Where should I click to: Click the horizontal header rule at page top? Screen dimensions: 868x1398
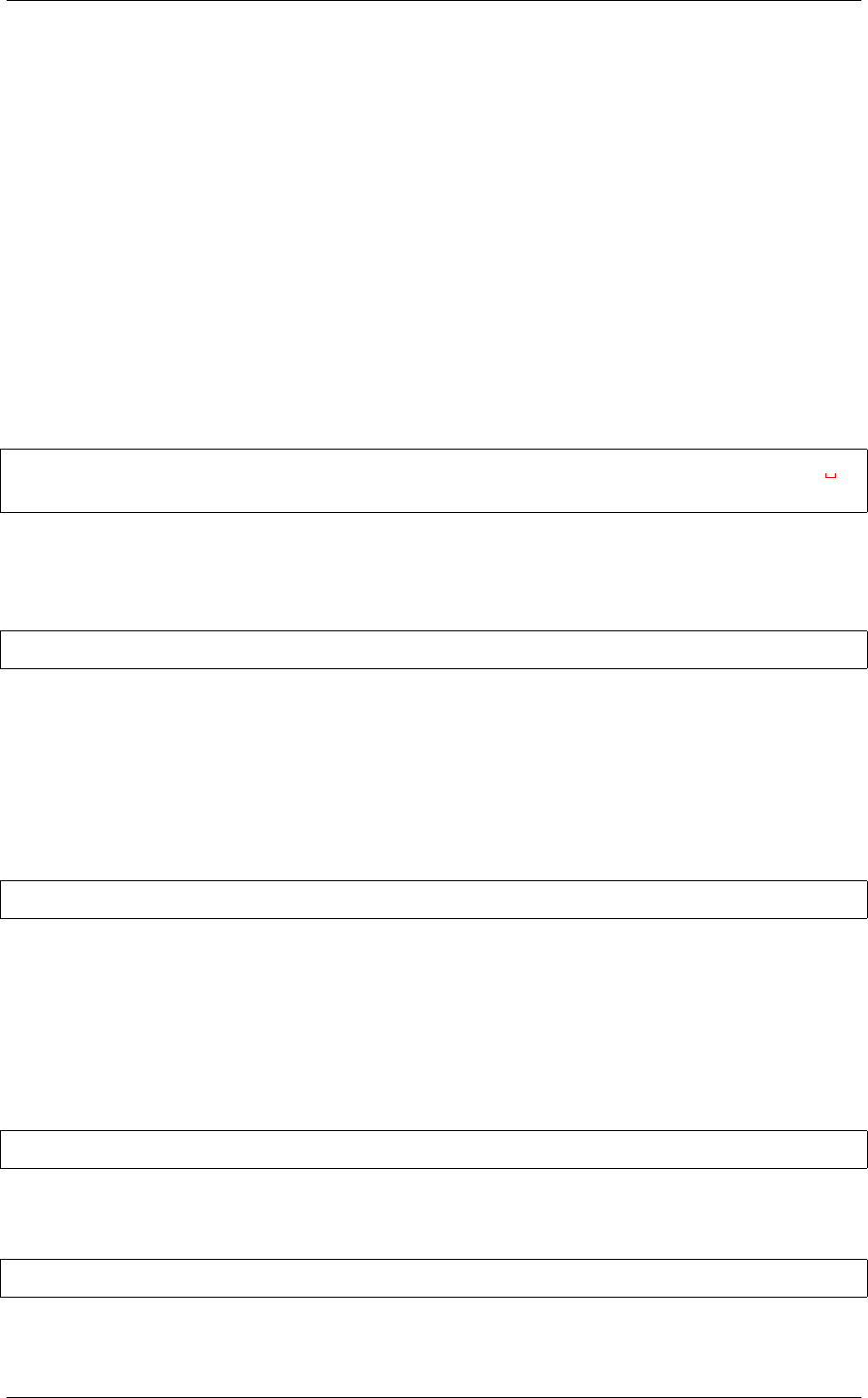[434, 1]
